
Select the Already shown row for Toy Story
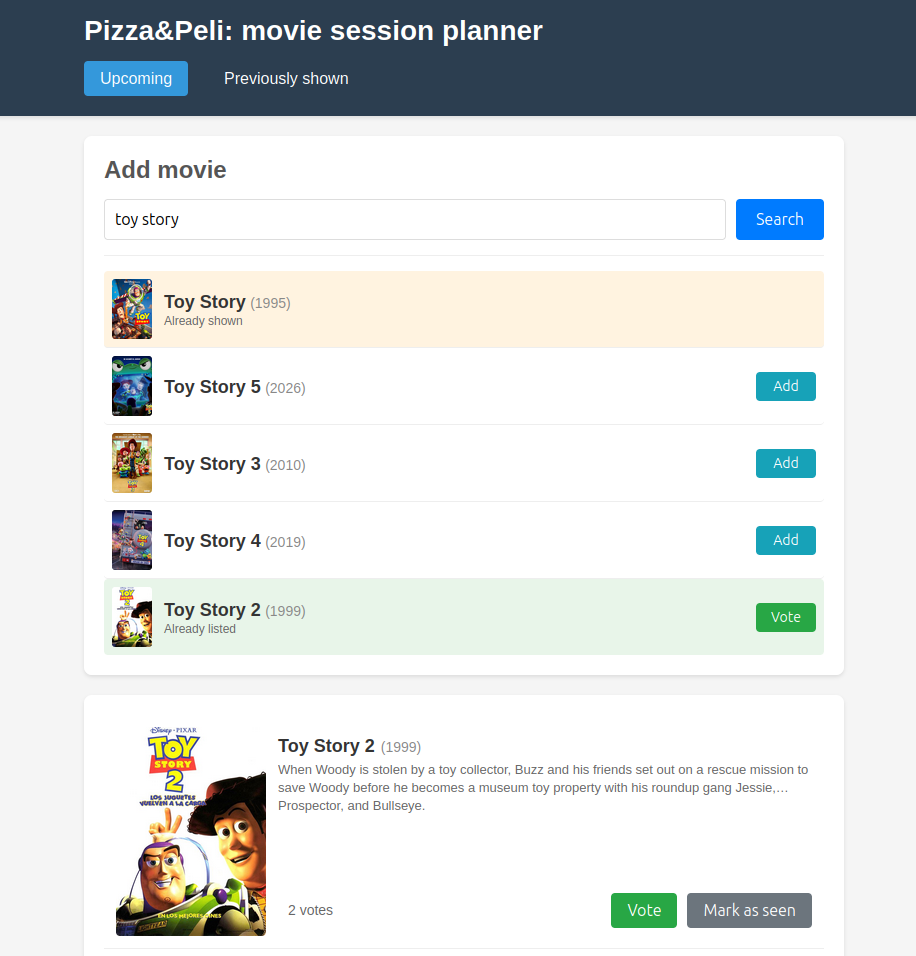pyautogui.click(x=463, y=308)
